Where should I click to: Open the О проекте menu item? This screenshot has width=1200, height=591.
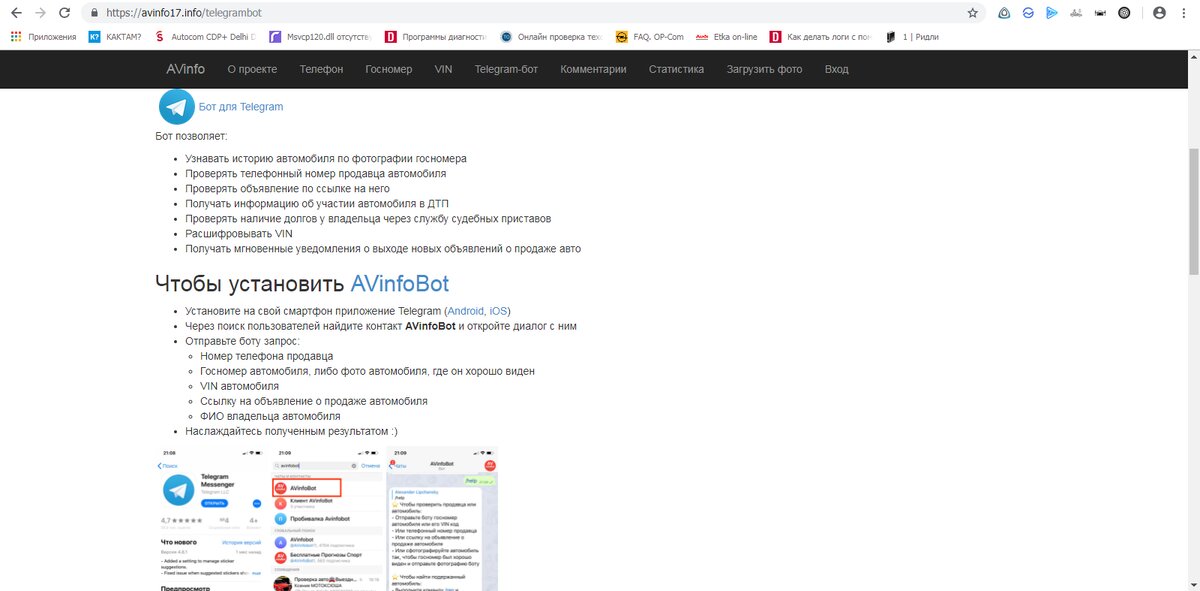(x=252, y=69)
